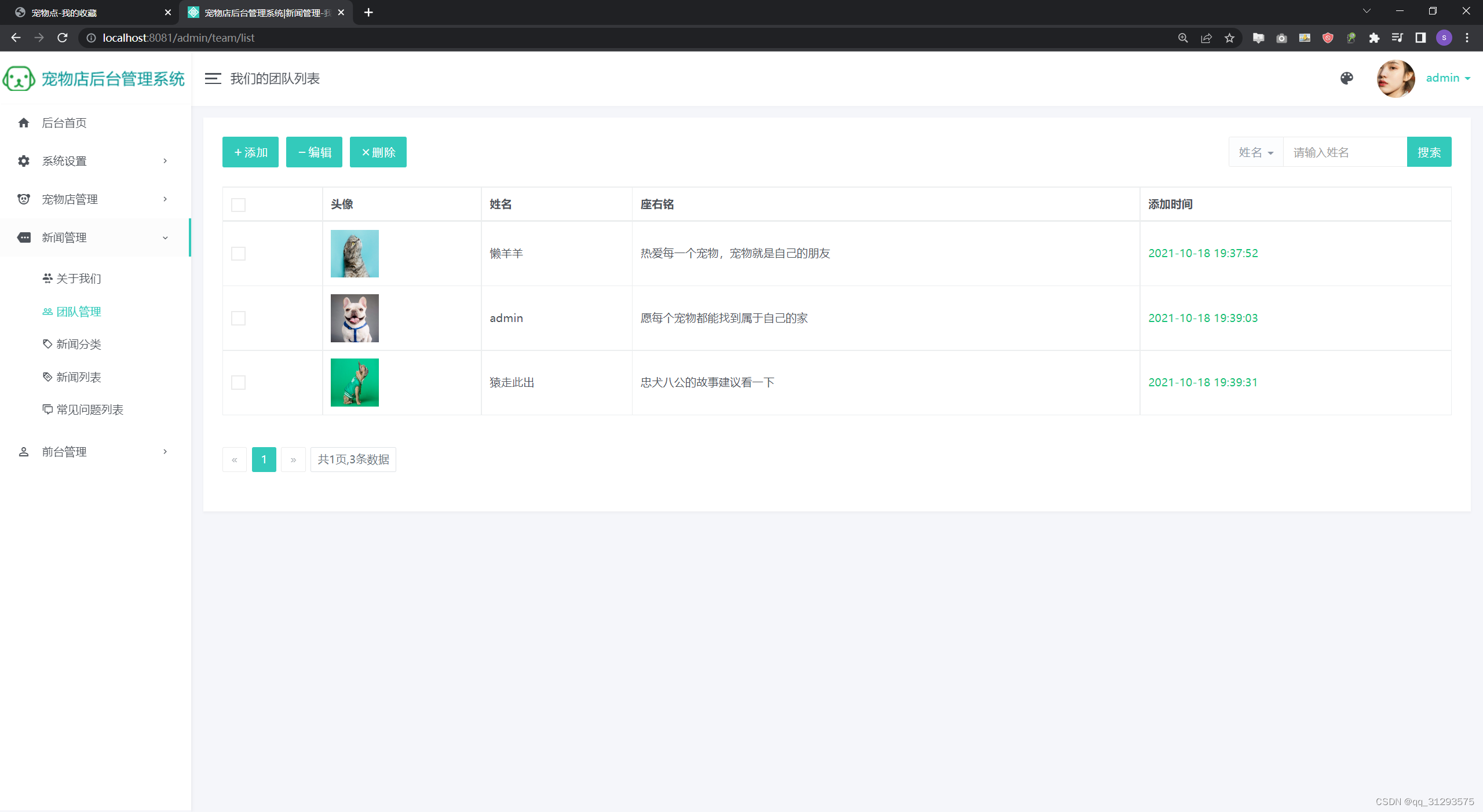Click the admin avatar picture
1483x812 pixels.
click(x=1396, y=78)
